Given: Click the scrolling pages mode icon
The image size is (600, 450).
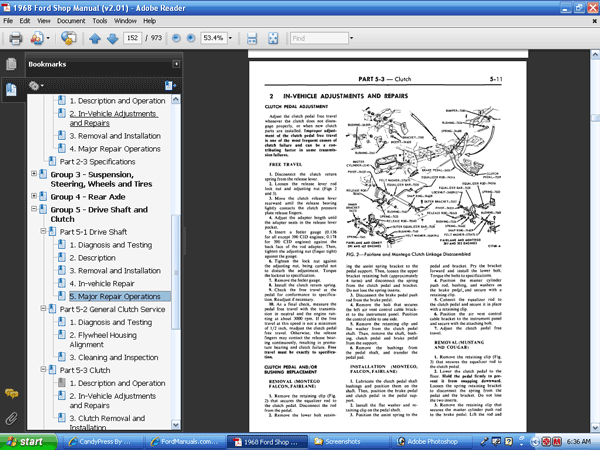Looking at the screenshot, I should click(252, 38).
